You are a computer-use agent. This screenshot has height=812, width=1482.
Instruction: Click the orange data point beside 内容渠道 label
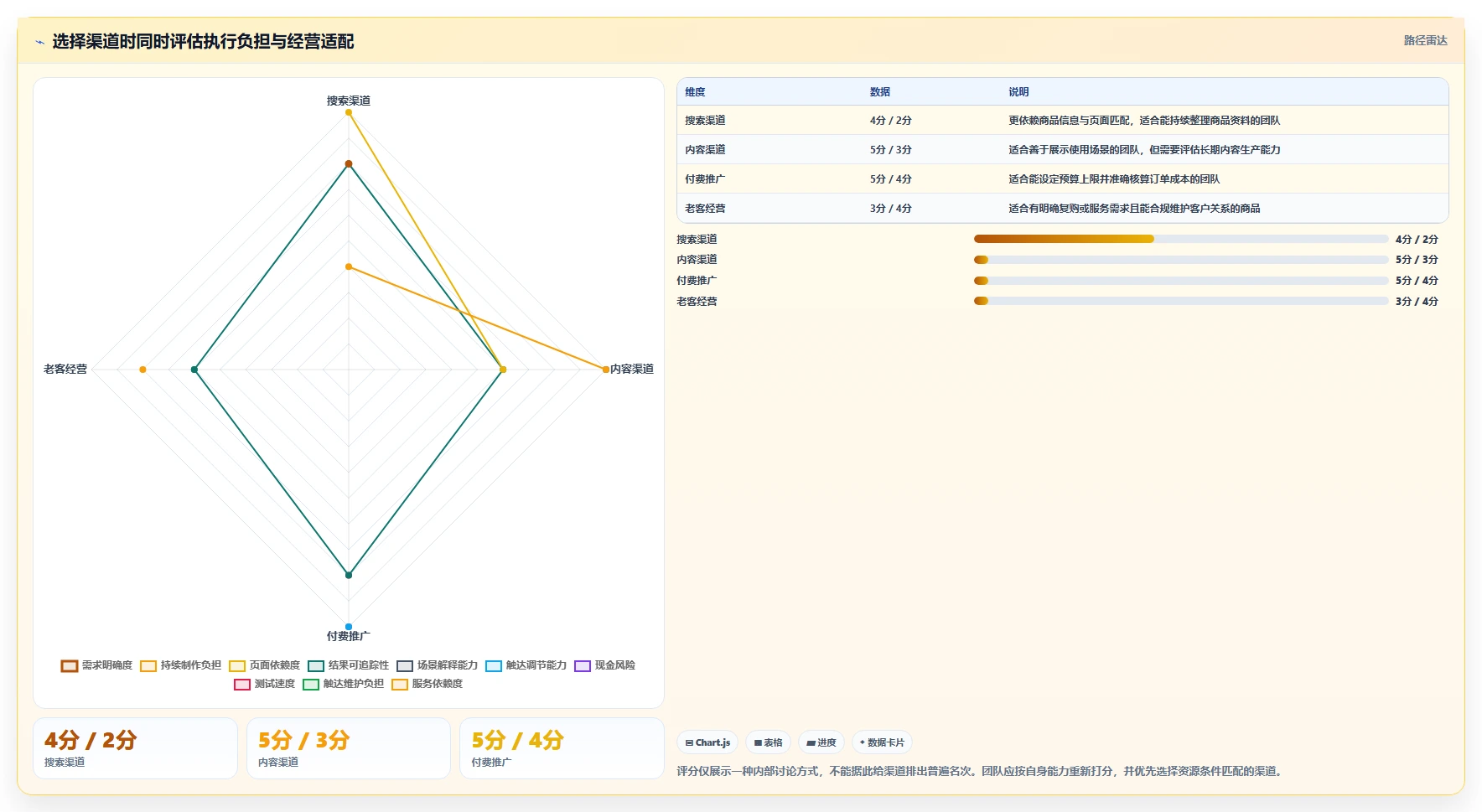(x=606, y=370)
